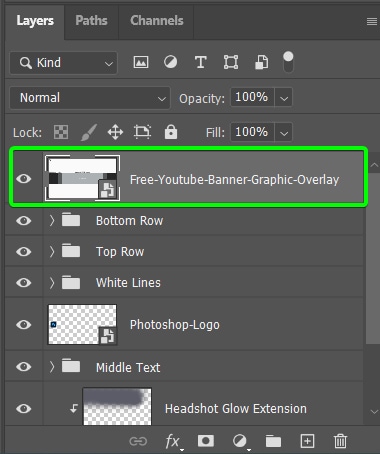Image resolution: width=380 pixels, height=454 pixels.
Task: Open the Layers panel menu
Action: pyautogui.click(x=372, y=22)
